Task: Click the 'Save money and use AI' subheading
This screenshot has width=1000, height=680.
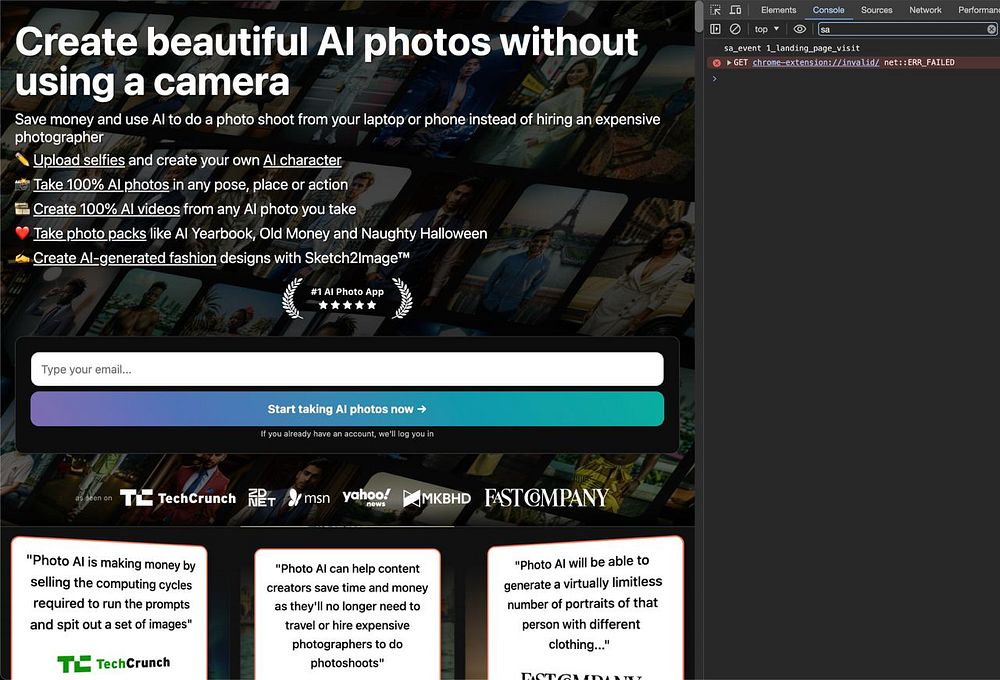Action: (337, 128)
